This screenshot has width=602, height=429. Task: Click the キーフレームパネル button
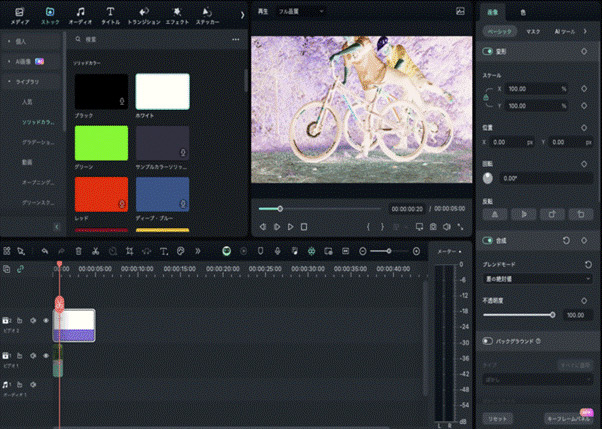tap(568, 417)
